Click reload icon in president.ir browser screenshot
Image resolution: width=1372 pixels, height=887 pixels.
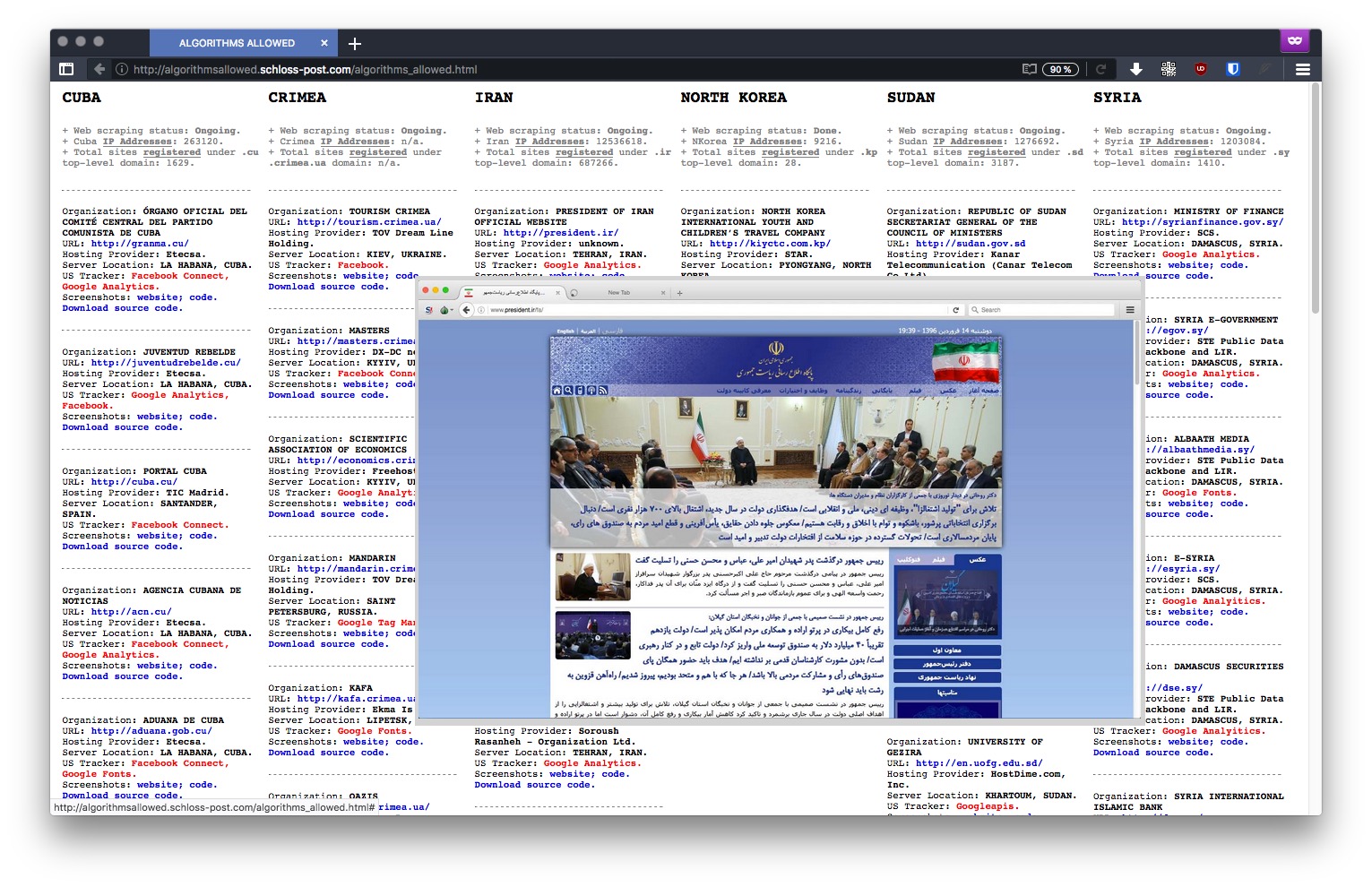pyautogui.click(x=955, y=310)
